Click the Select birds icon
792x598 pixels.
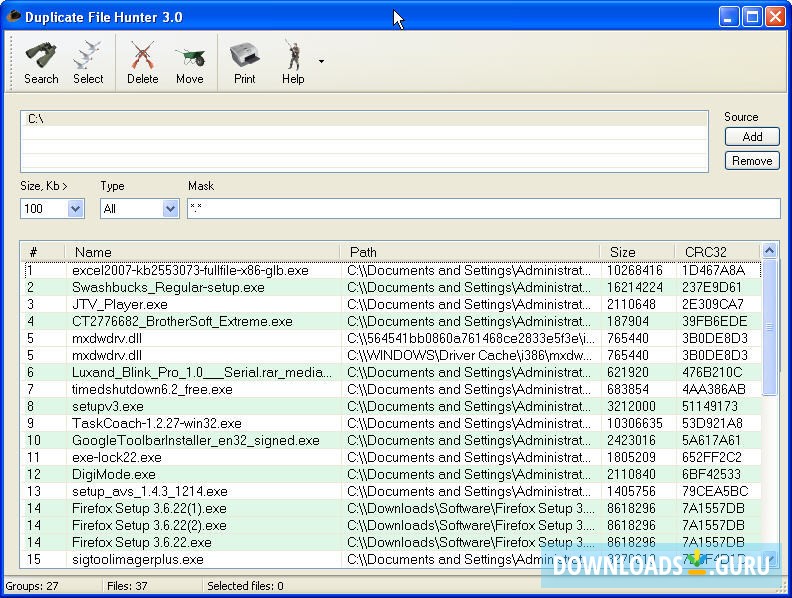[88, 56]
